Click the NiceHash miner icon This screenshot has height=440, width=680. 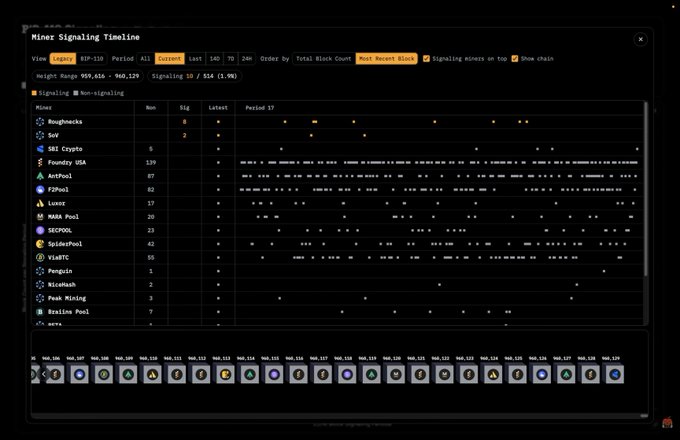(40, 284)
